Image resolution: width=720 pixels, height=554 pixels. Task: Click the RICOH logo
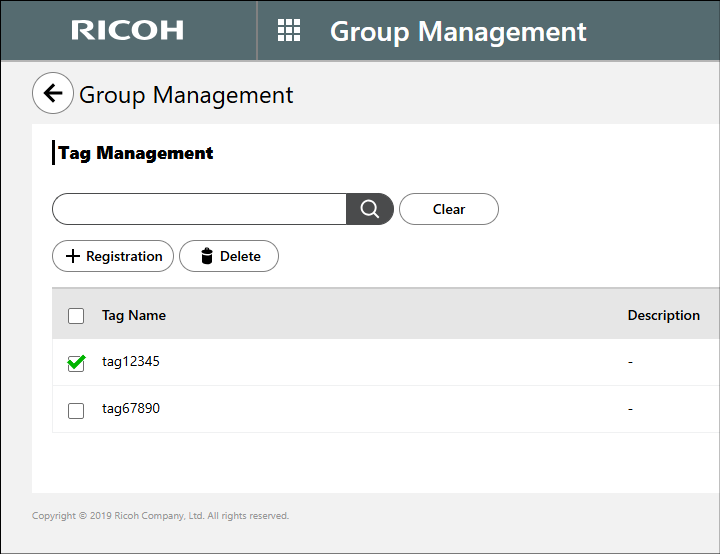tap(127, 30)
